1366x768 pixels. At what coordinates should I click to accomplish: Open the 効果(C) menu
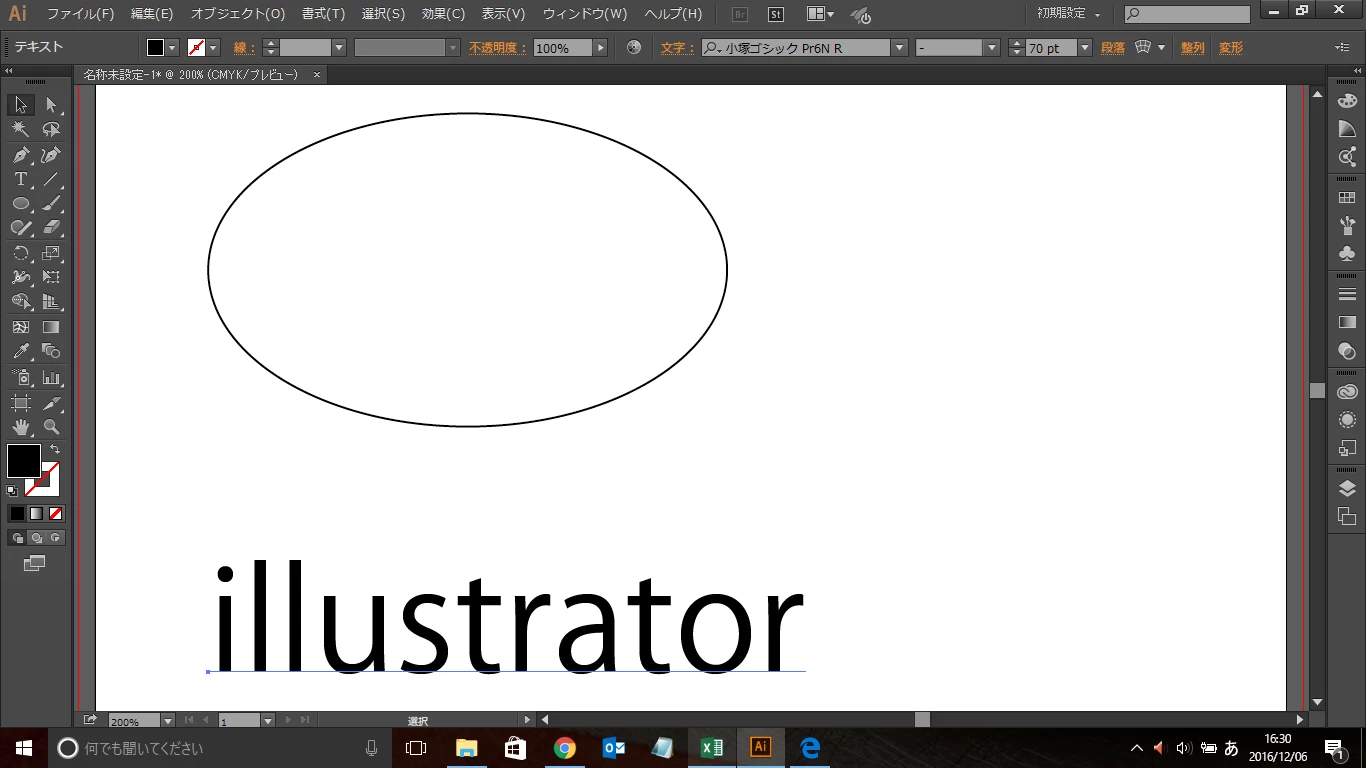pyautogui.click(x=443, y=14)
